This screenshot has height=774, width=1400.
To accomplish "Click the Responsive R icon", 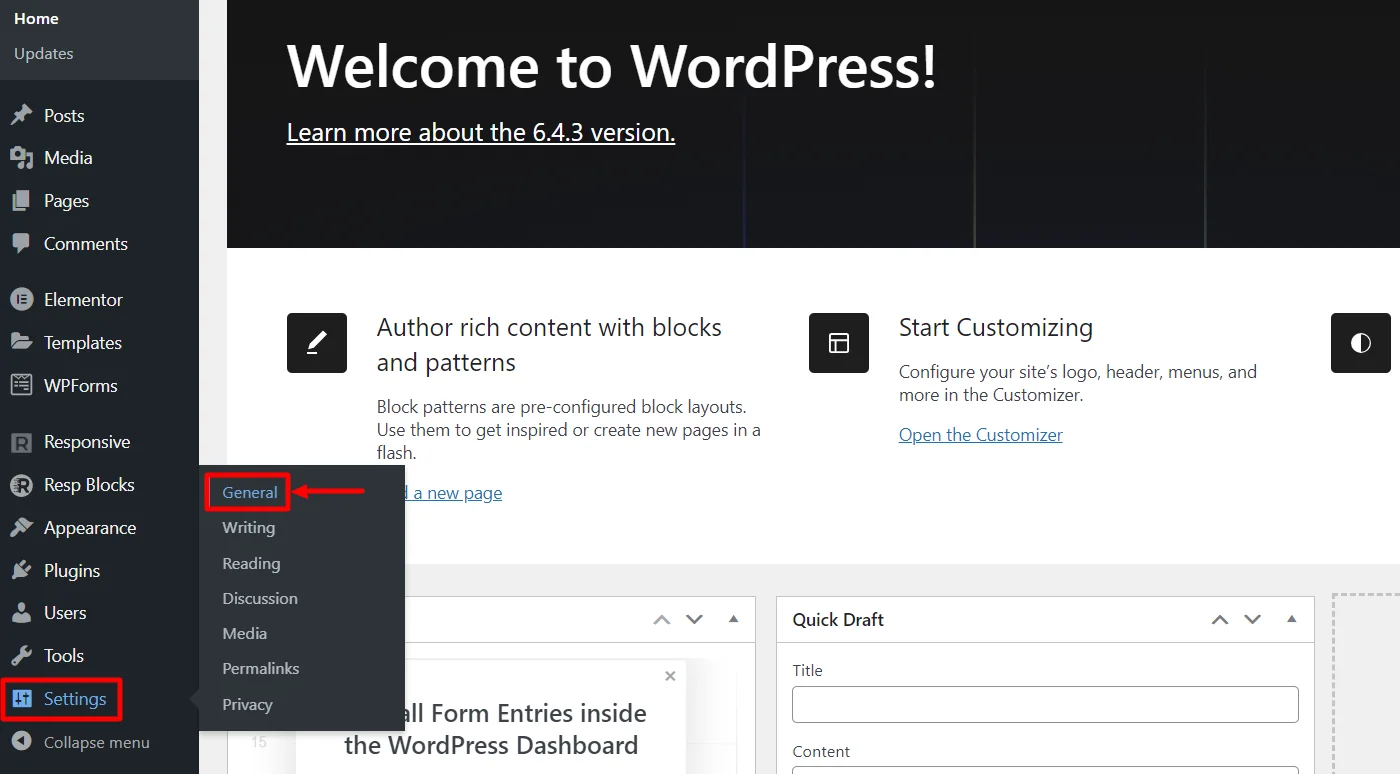I will 22,442.
